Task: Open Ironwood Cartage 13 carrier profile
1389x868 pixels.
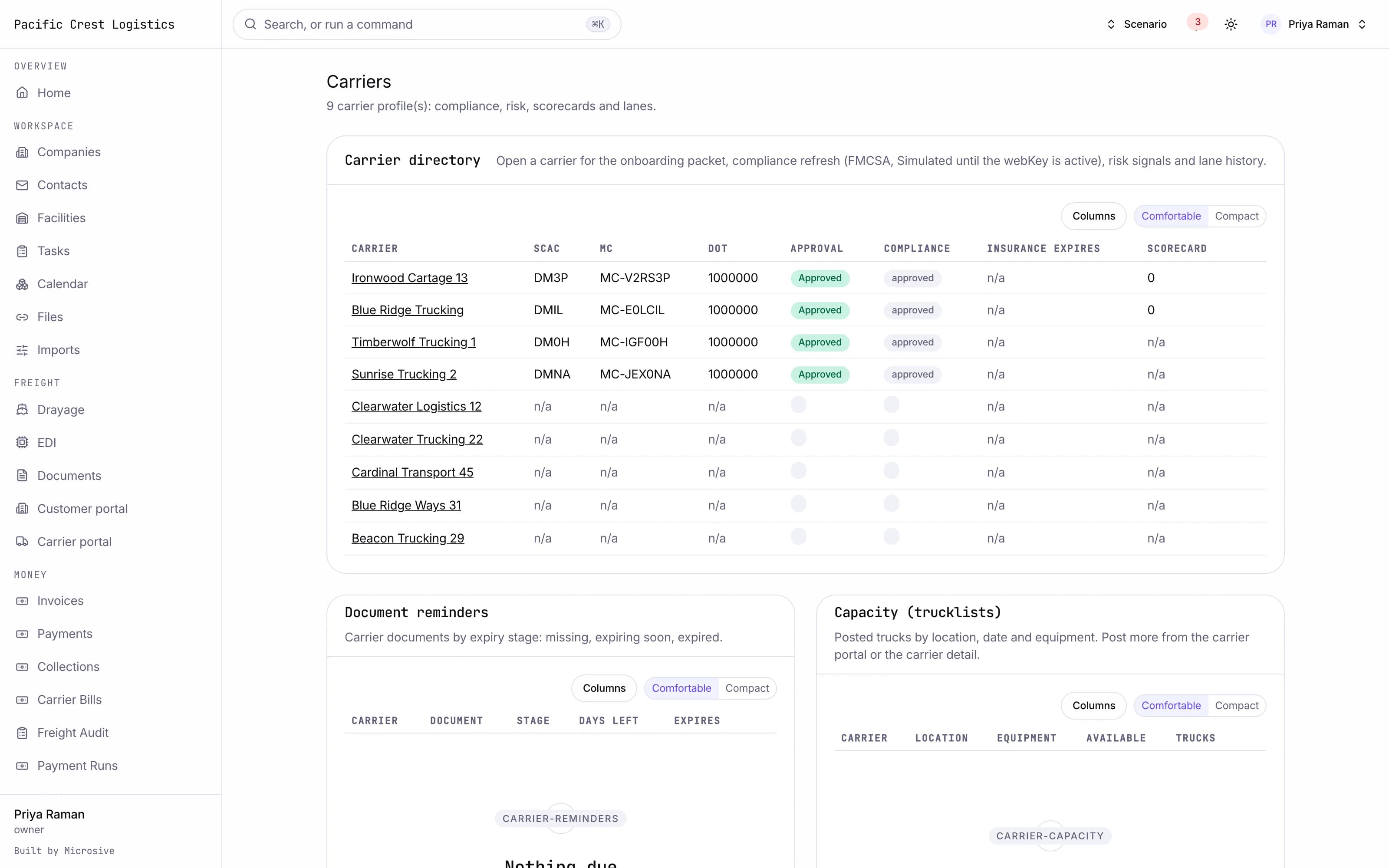Action: coord(409,278)
